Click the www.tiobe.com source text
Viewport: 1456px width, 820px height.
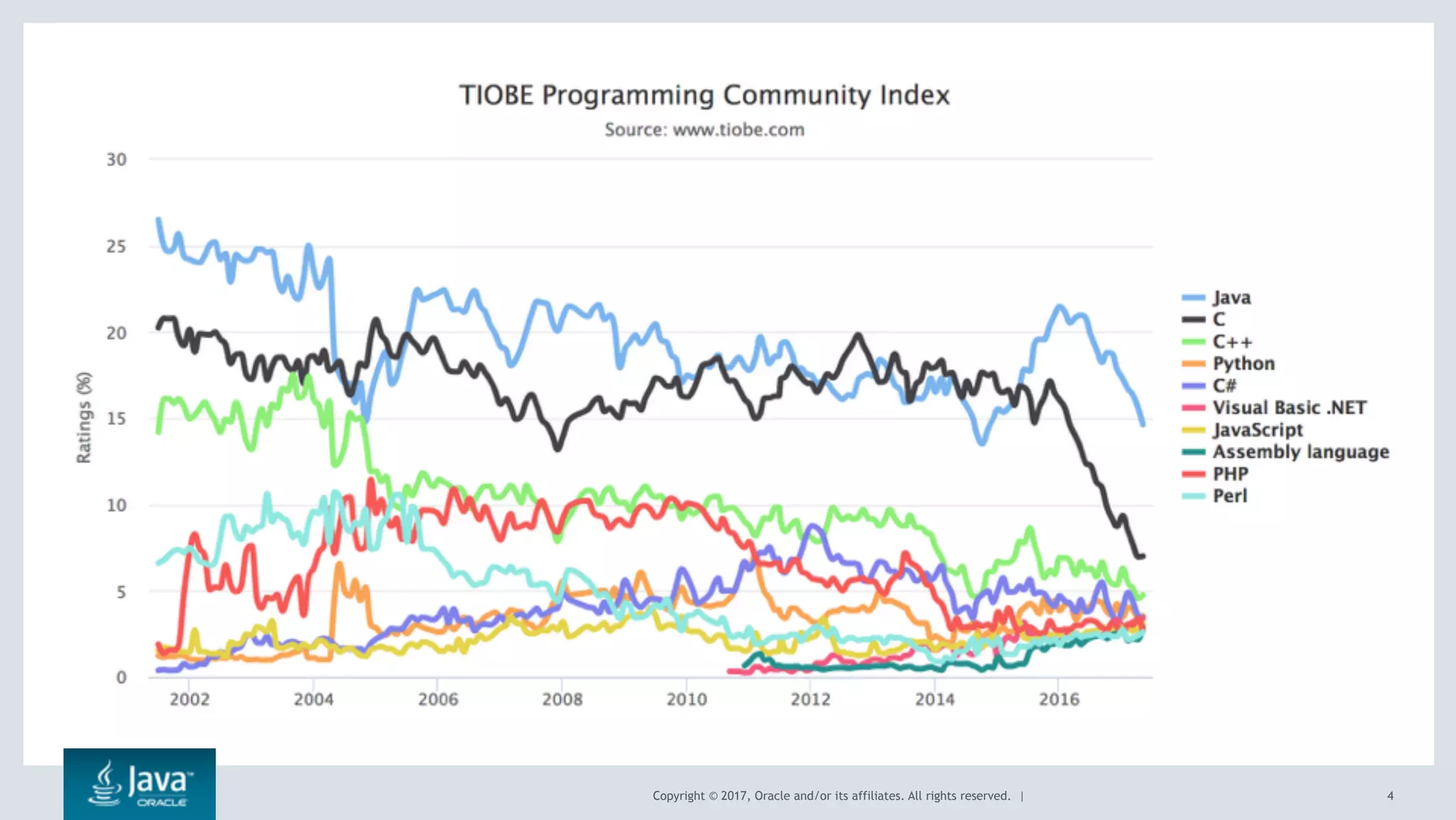coord(738,130)
